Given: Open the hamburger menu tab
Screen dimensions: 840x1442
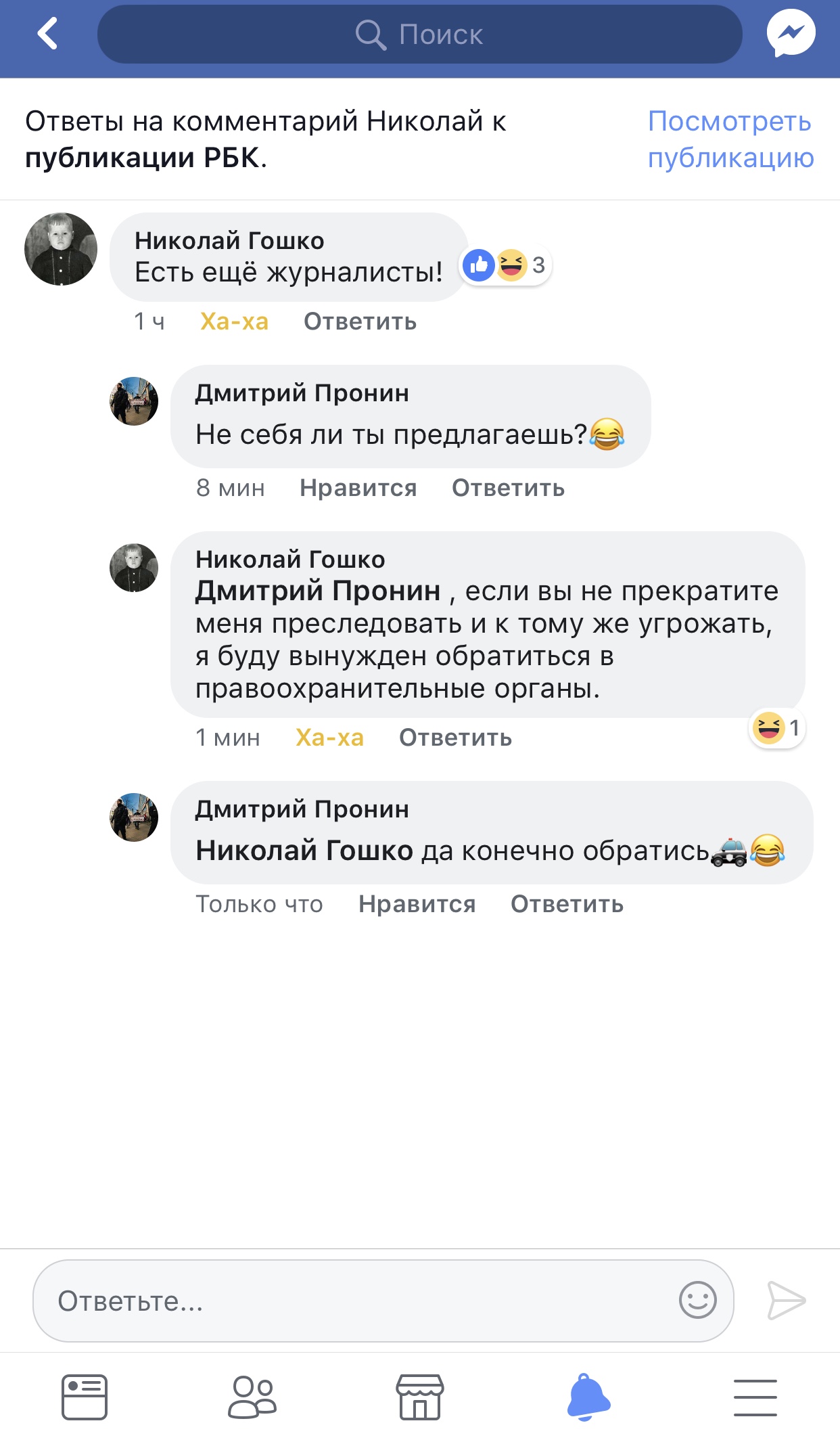Looking at the screenshot, I should click(x=755, y=1397).
